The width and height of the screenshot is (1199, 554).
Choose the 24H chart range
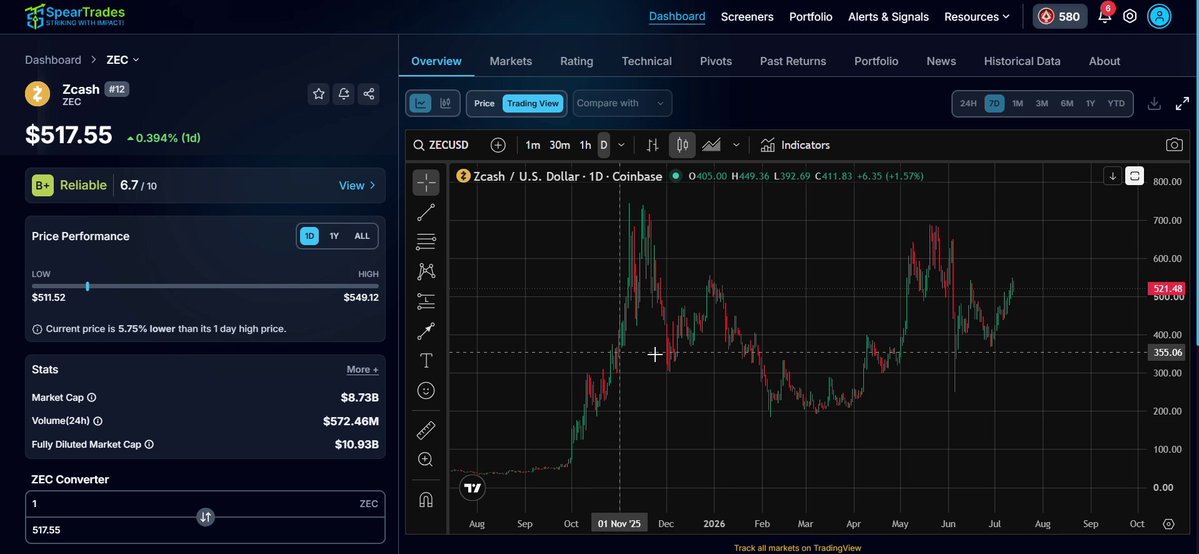tap(968, 103)
